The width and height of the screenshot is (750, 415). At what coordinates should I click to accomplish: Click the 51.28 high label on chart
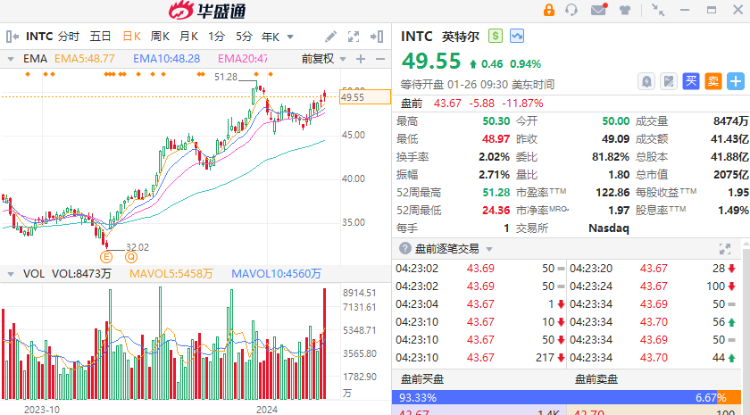[226, 77]
